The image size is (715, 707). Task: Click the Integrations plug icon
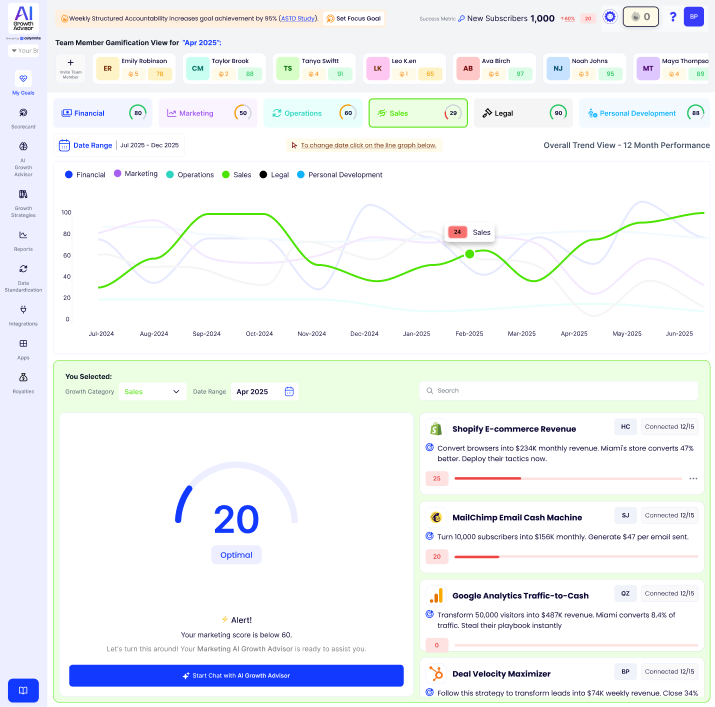pos(23,309)
